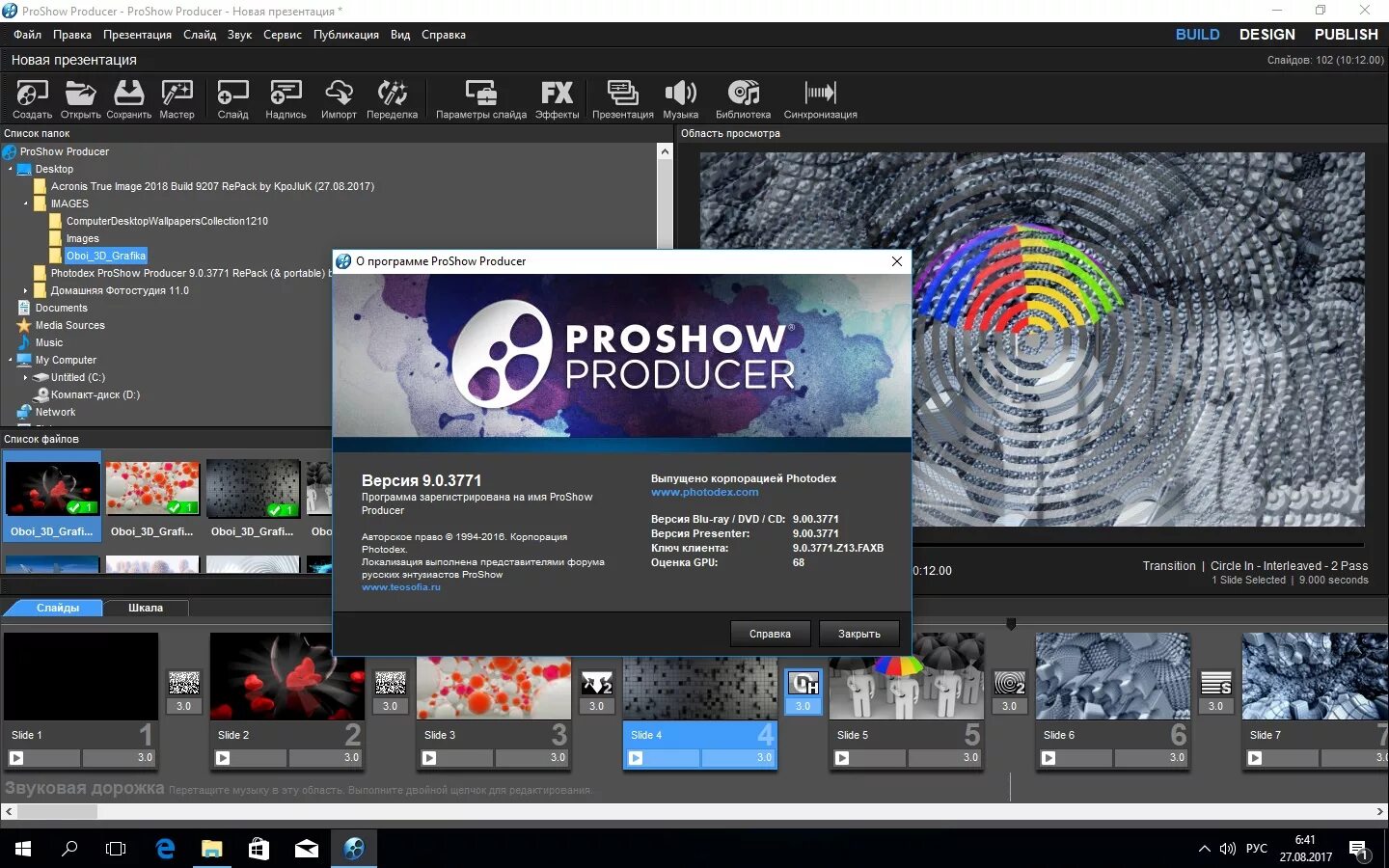This screenshot has height=868, width=1389.
Task: Open File Explorer from the taskbar
Action: click(211, 849)
